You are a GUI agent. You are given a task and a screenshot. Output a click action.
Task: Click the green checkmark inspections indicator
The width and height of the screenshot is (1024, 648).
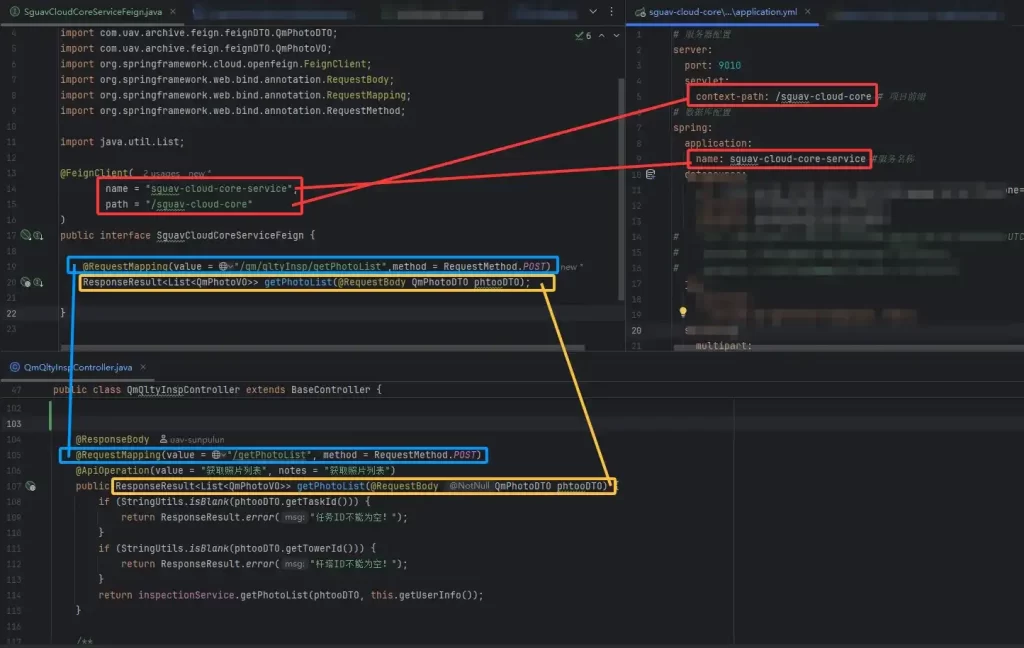point(579,35)
